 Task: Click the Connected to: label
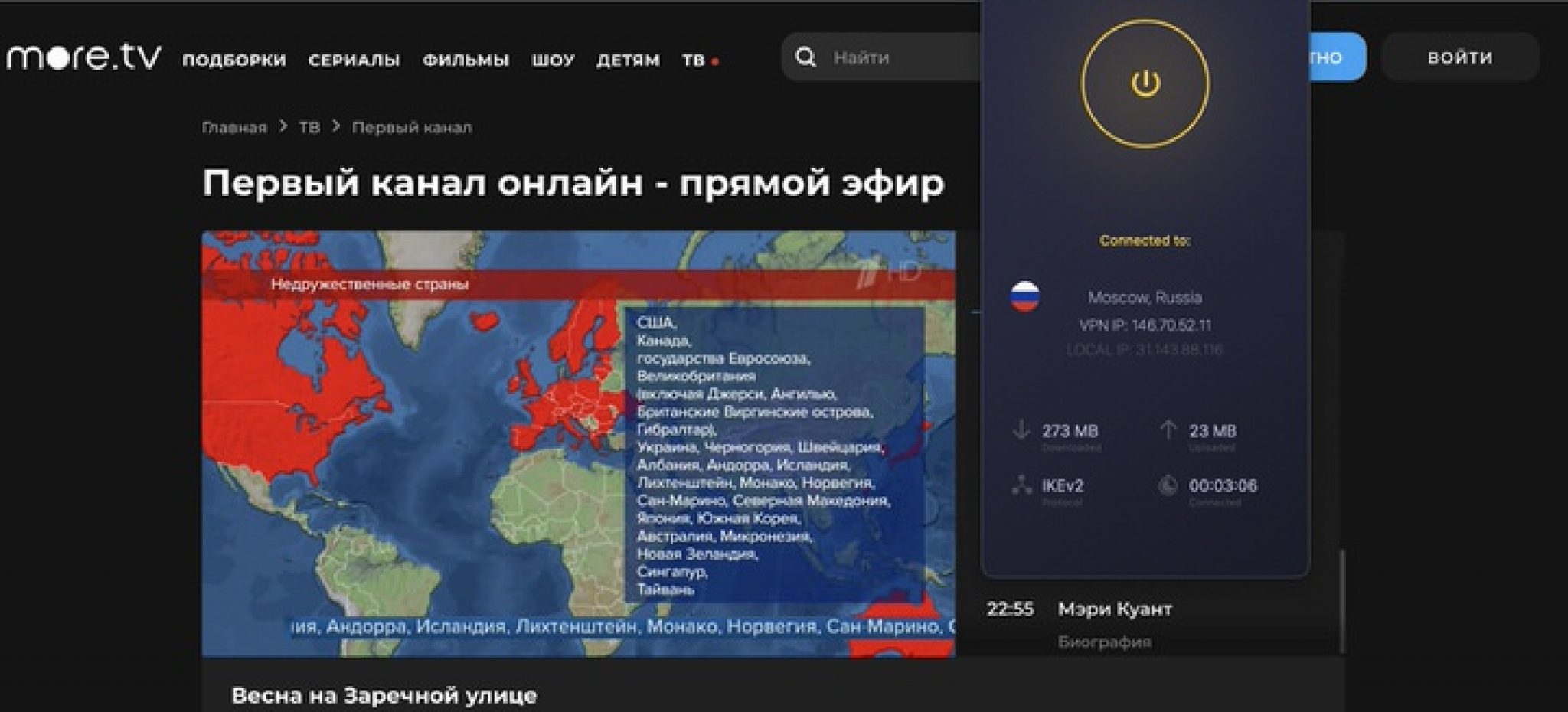pyautogui.click(x=1145, y=240)
